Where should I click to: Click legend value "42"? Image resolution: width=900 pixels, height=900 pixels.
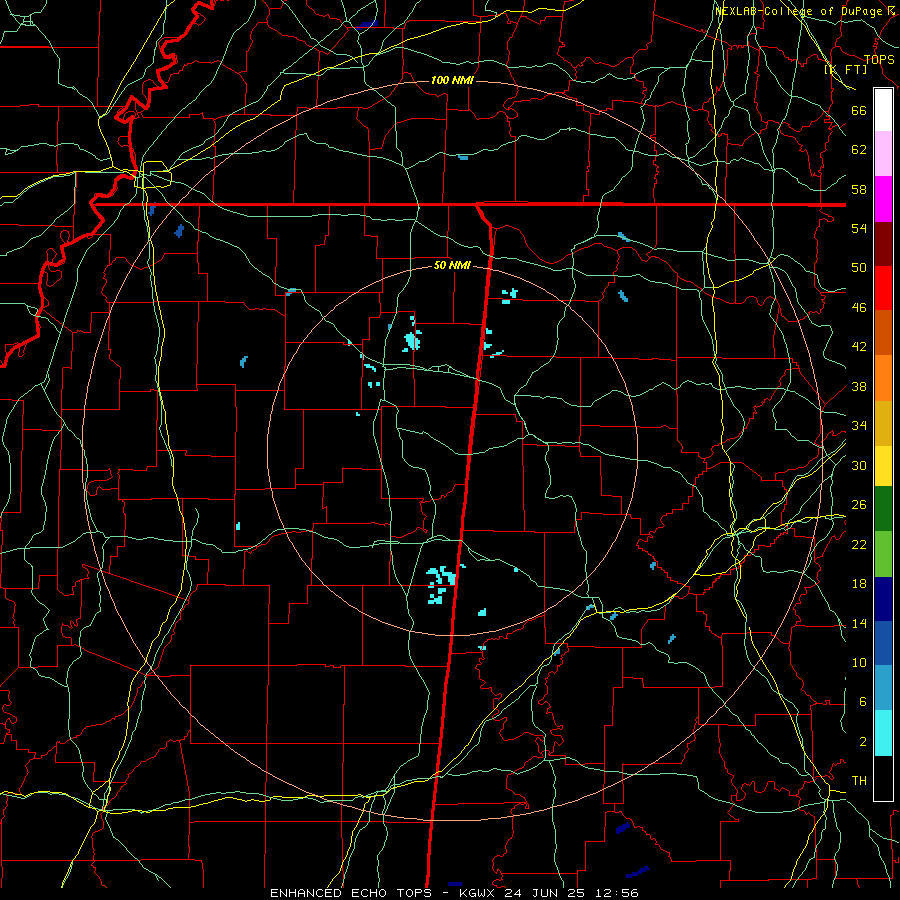(x=859, y=346)
